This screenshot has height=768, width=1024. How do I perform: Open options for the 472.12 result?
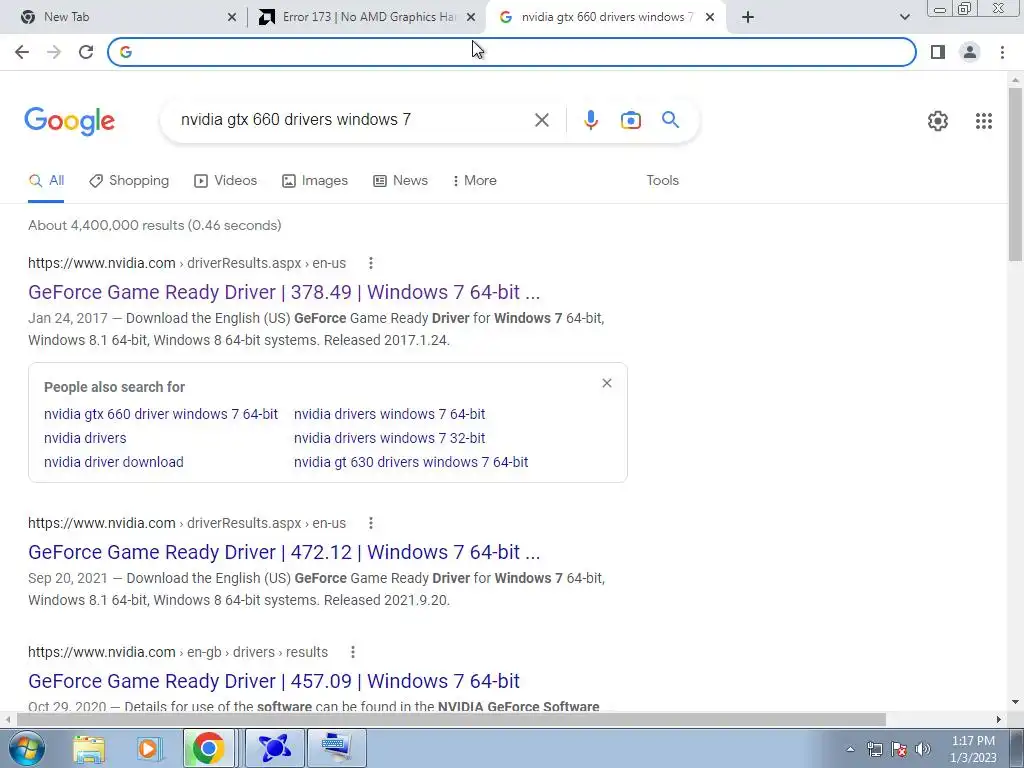point(370,523)
